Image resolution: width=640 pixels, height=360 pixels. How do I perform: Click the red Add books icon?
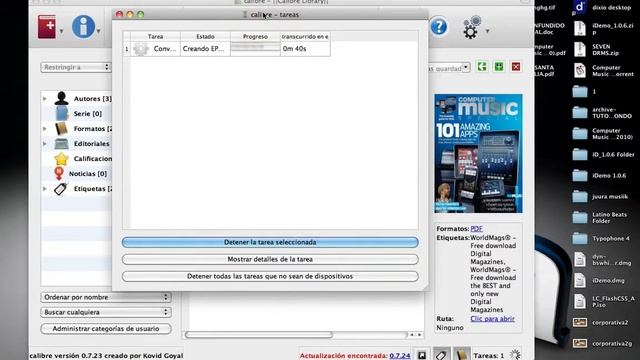coord(47,27)
